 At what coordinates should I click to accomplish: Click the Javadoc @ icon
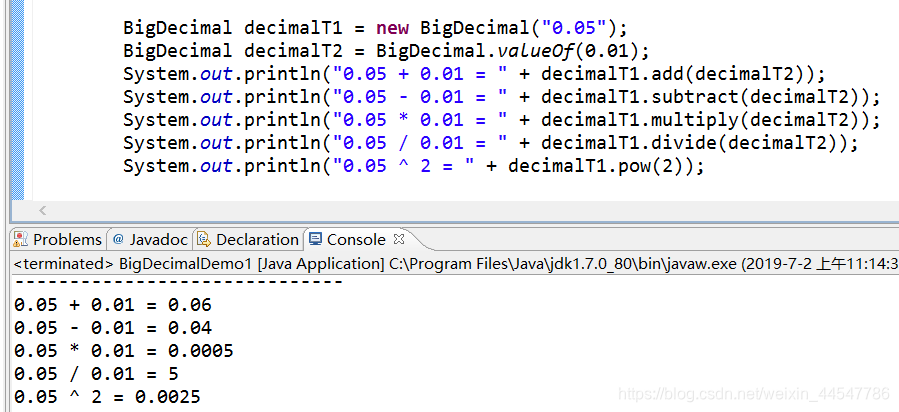tap(119, 240)
